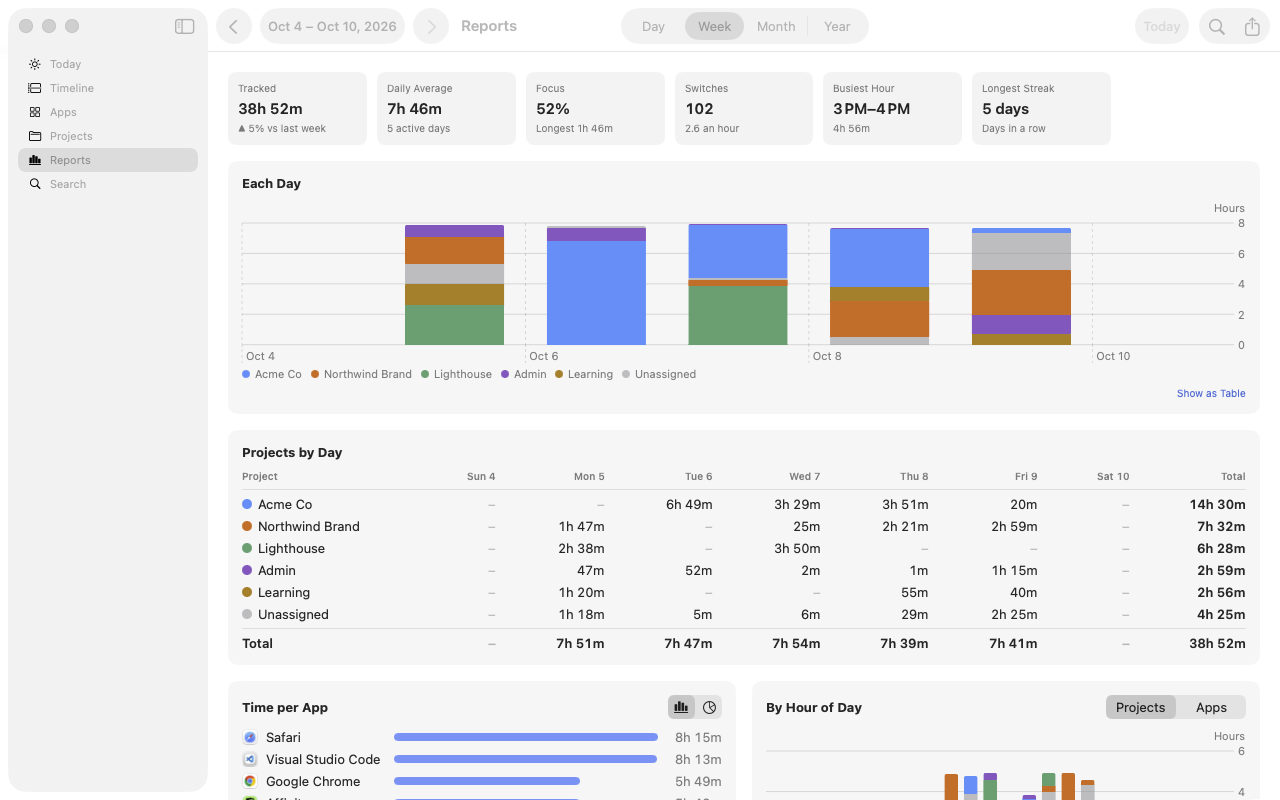Click the Acme Co row in Projects by Day
Viewport: 1280px width, 800px height.
[744, 504]
